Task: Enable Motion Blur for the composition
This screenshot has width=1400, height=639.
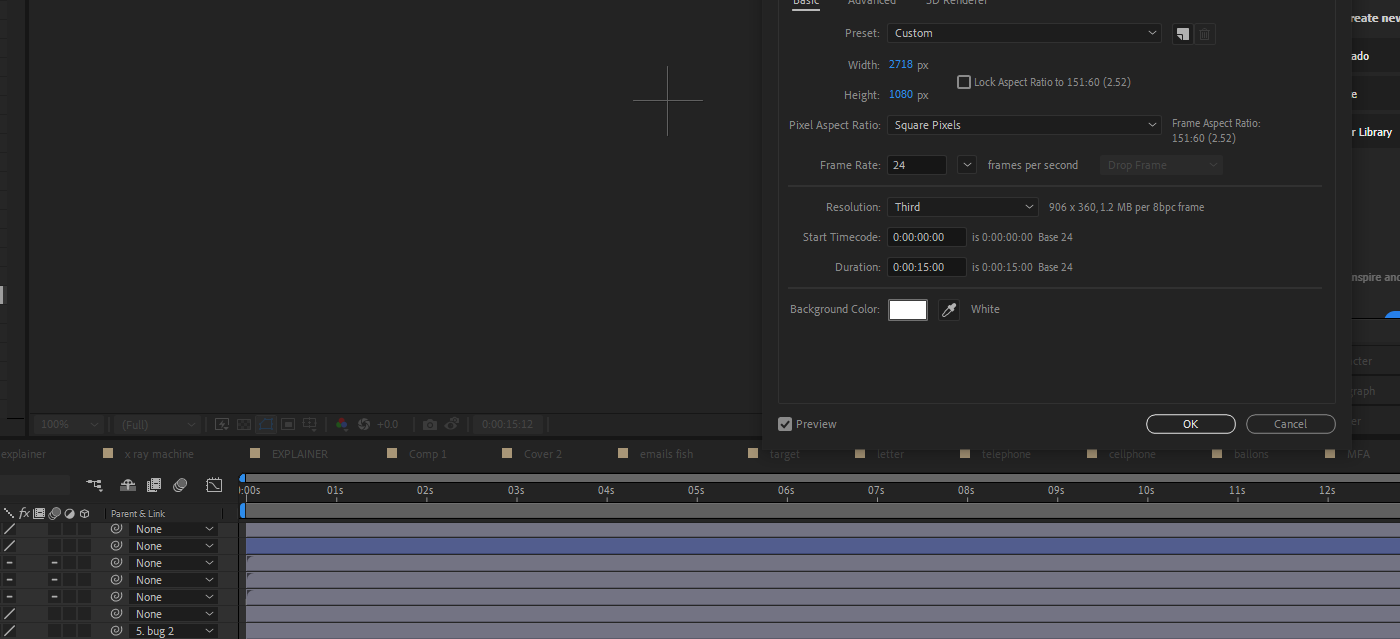Action: click(180, 485)
